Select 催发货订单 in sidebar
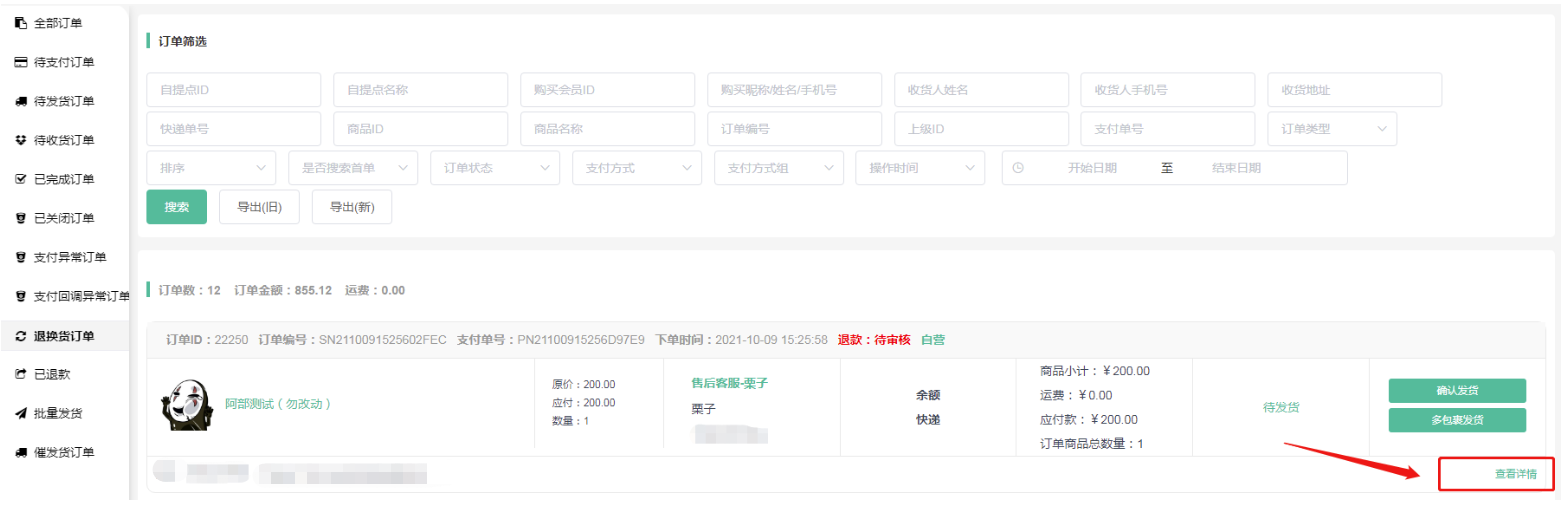The height and width of the screenshot is (507, 1561). 64,452
